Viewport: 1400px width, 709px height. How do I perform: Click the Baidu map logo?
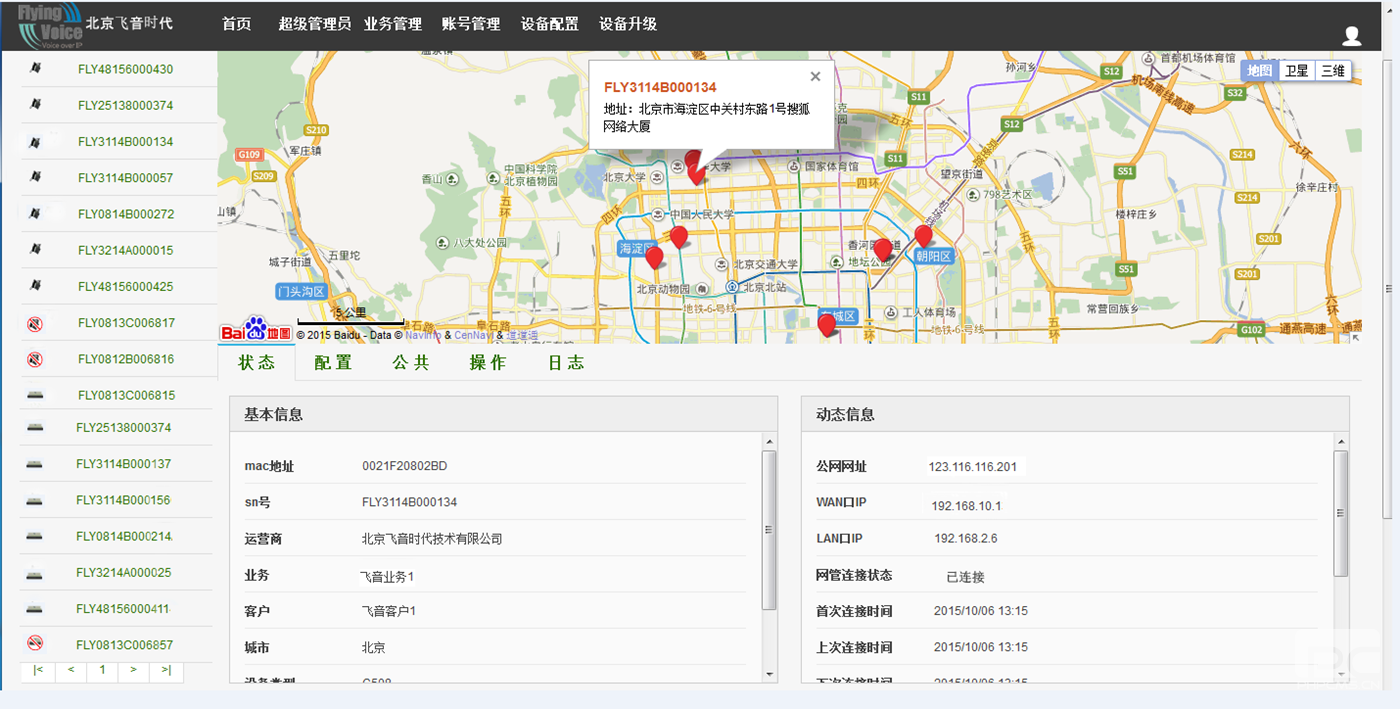tap(256, 331)
